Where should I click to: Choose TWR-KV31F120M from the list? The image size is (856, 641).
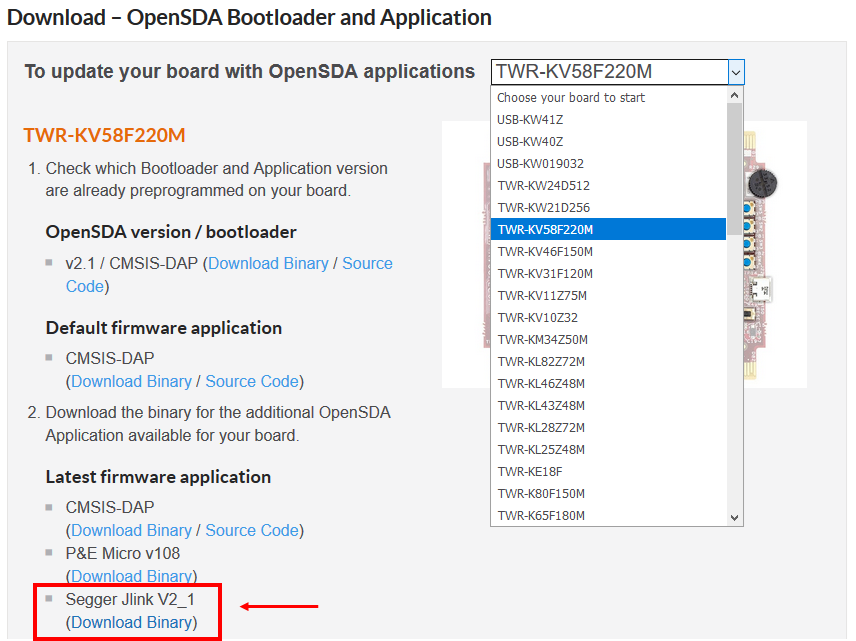point(545,274)
